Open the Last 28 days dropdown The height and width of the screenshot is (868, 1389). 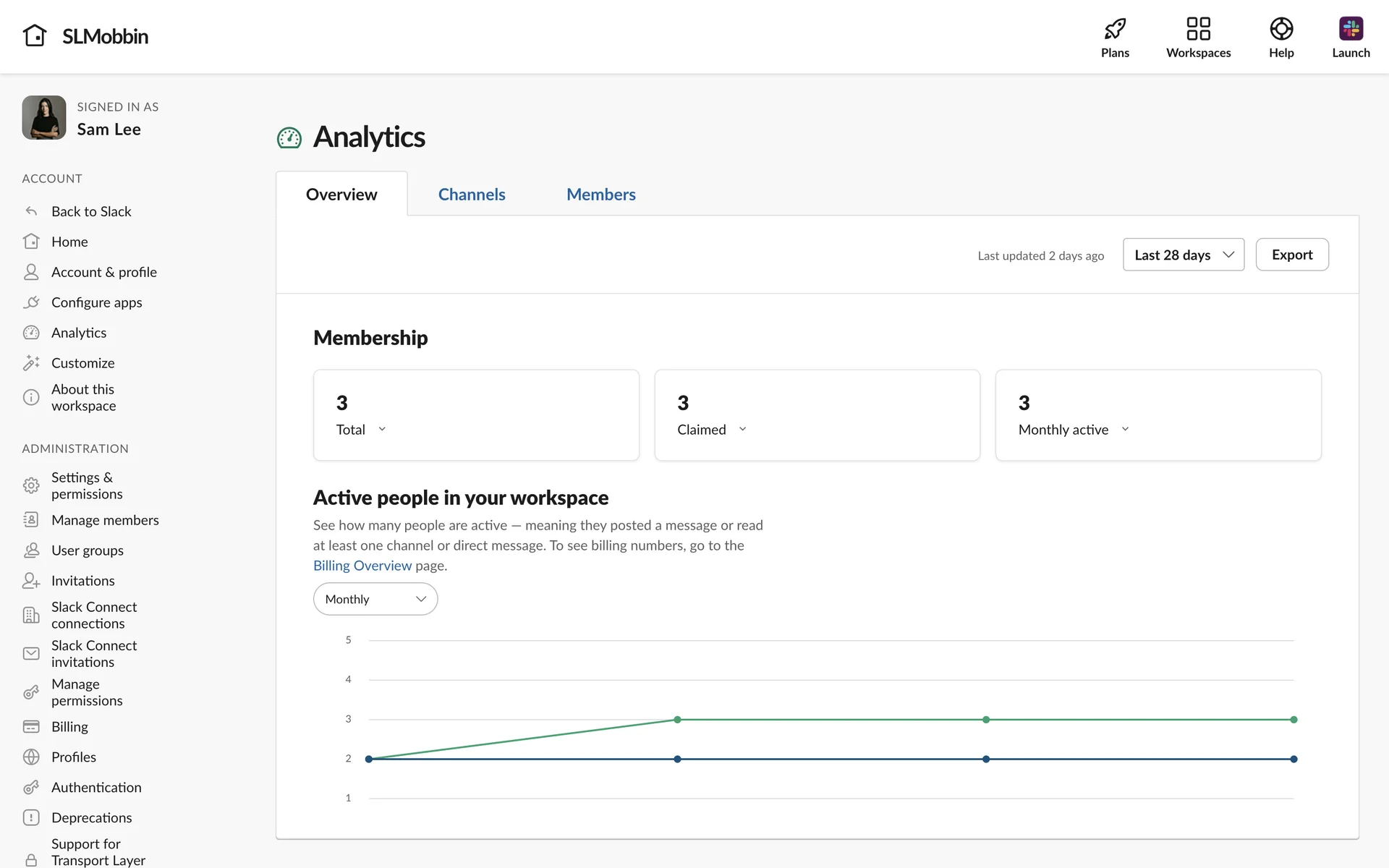1183,255
